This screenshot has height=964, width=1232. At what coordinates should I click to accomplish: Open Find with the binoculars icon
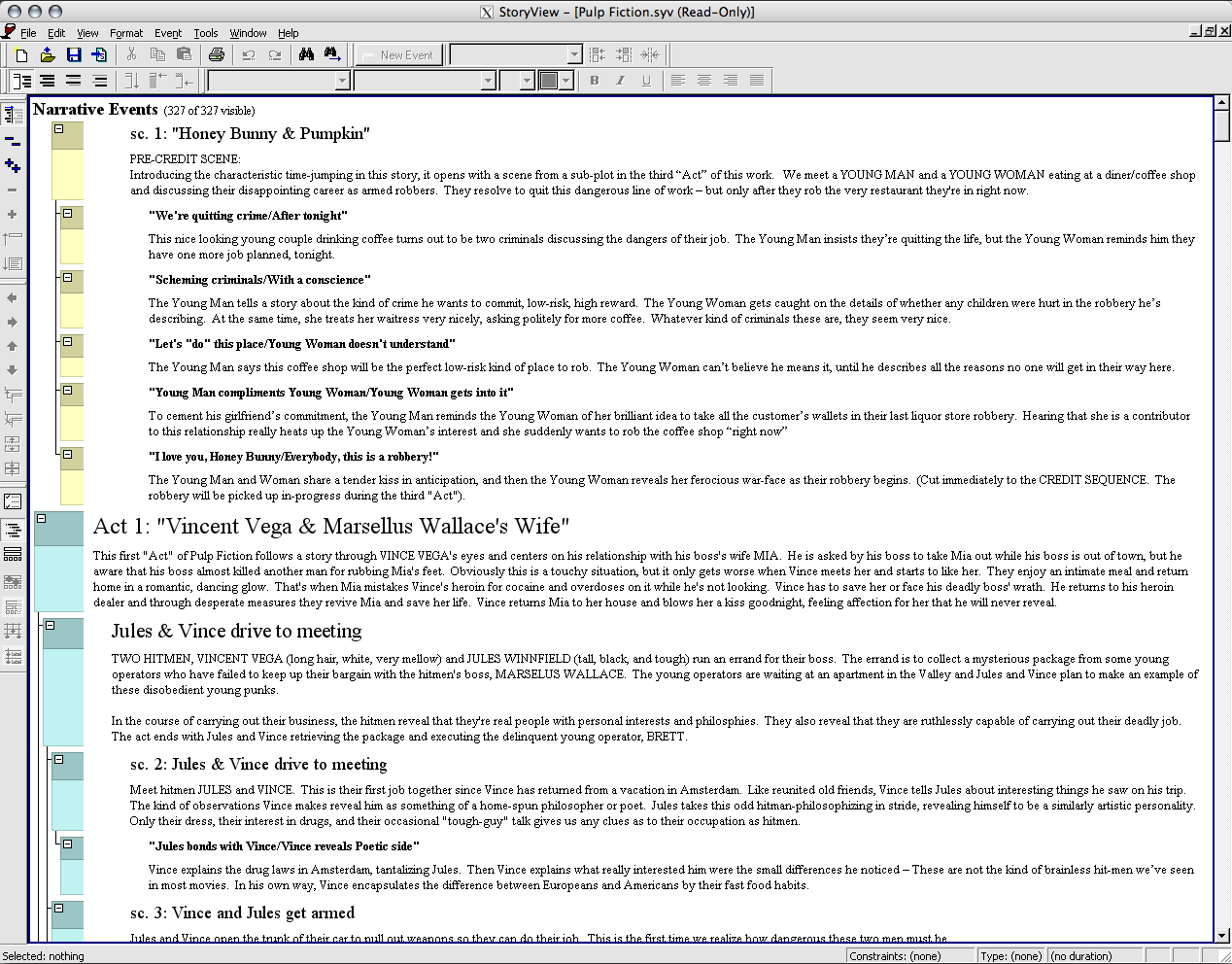coord(305,54)
